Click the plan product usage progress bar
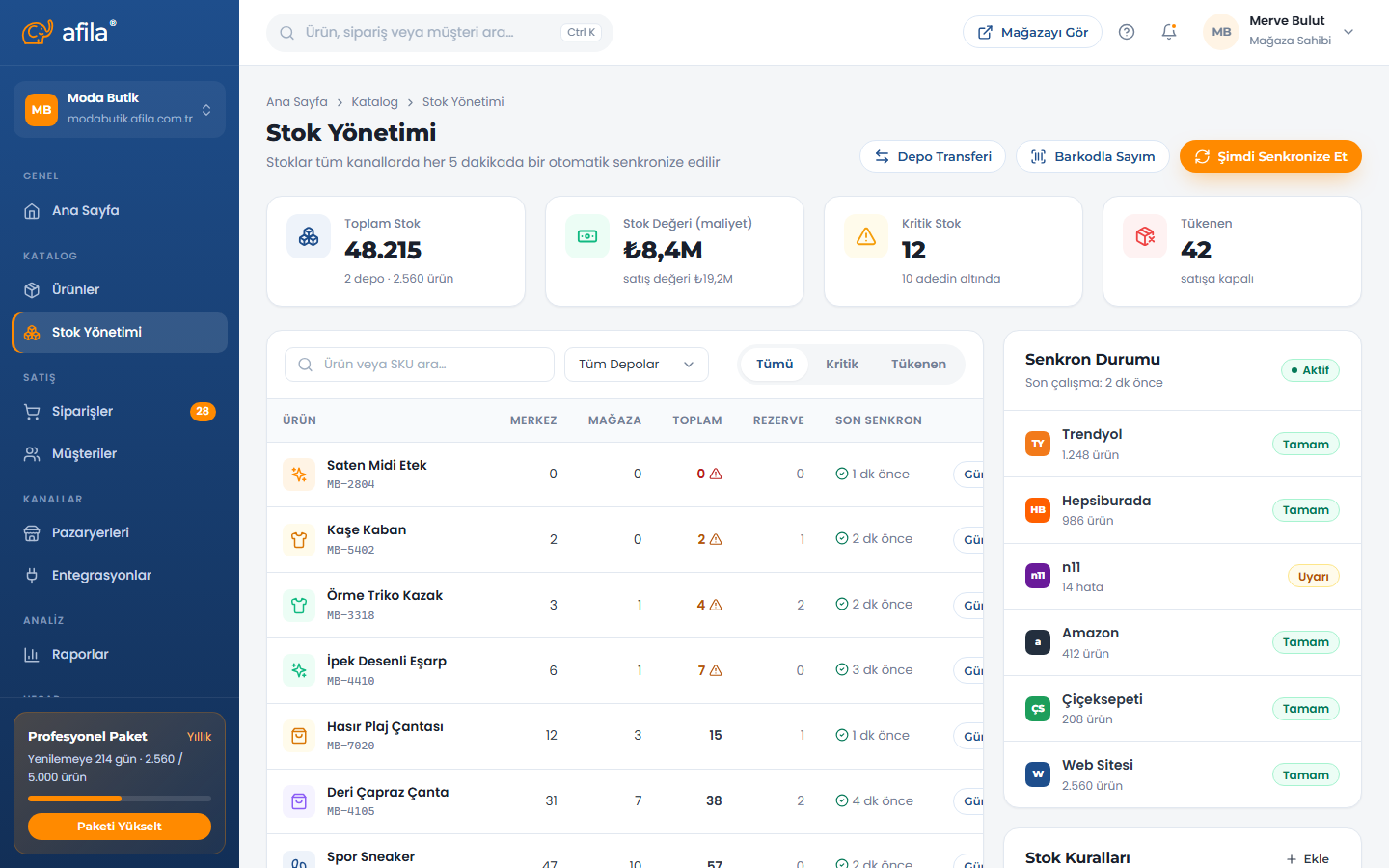 (120, 799)
